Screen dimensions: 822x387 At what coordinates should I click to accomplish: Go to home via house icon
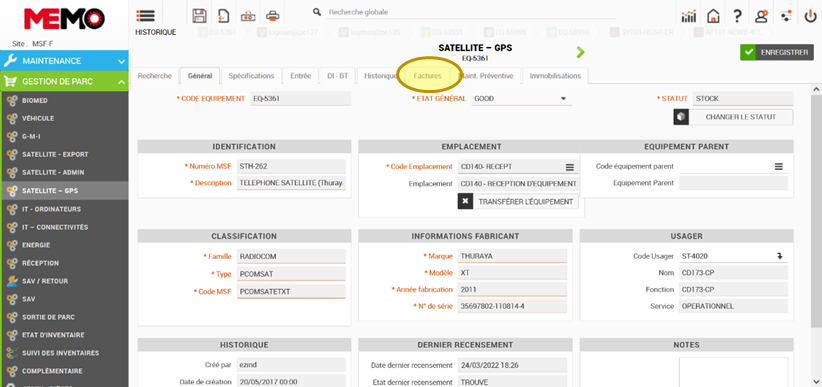click(713, 16)
